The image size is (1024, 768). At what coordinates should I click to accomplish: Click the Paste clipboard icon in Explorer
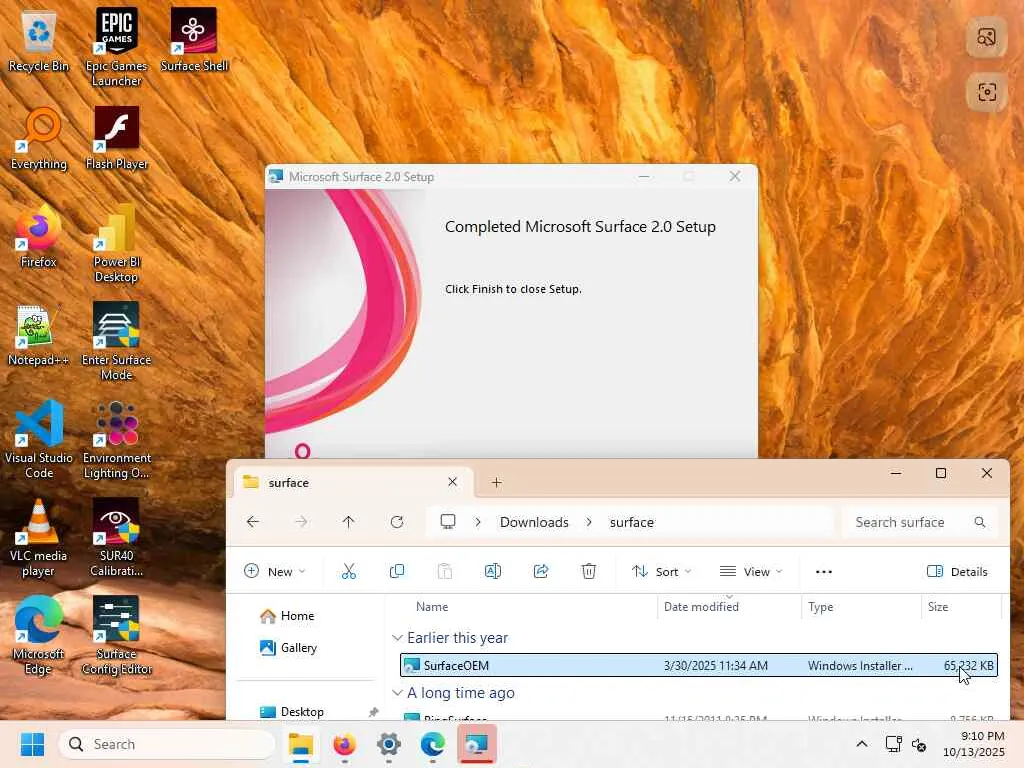445,571
